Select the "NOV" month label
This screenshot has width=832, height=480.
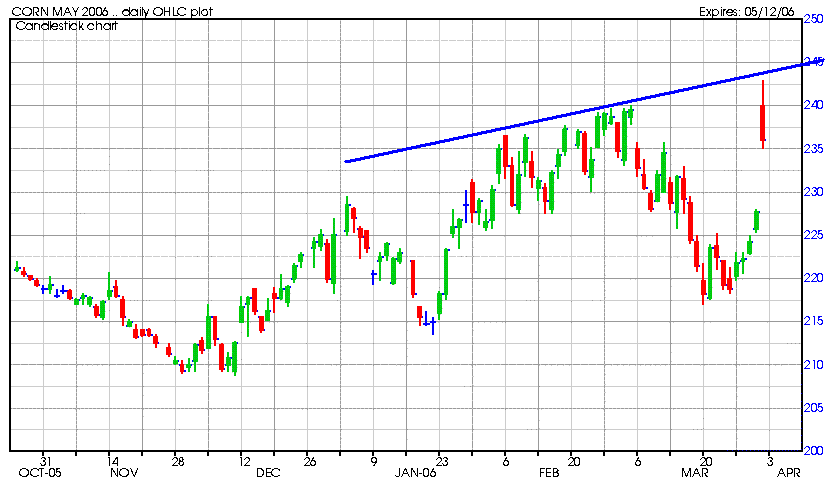[124, 473]
